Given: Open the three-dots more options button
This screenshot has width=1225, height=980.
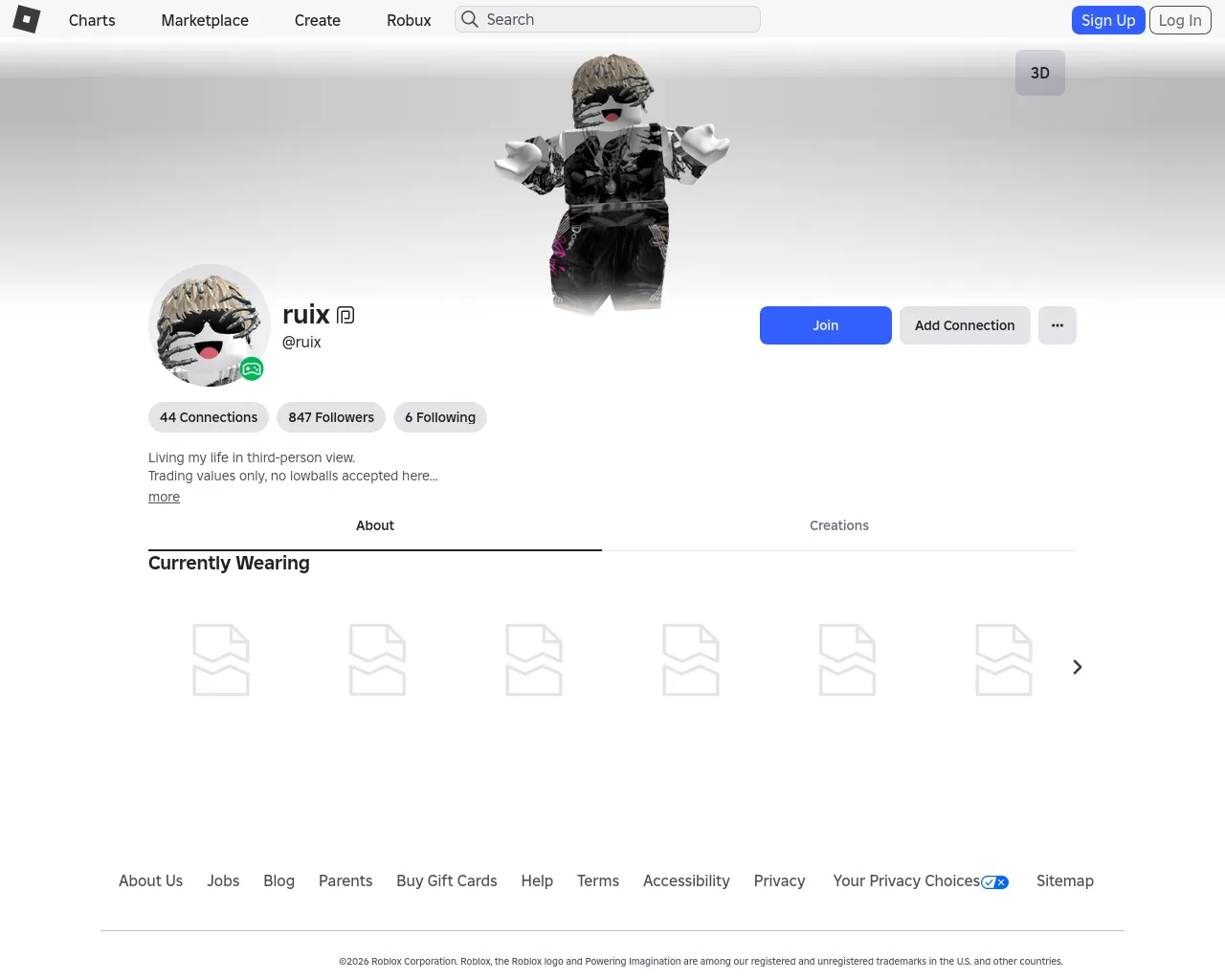Looking at the screenshot, I should pos(1058,325).
